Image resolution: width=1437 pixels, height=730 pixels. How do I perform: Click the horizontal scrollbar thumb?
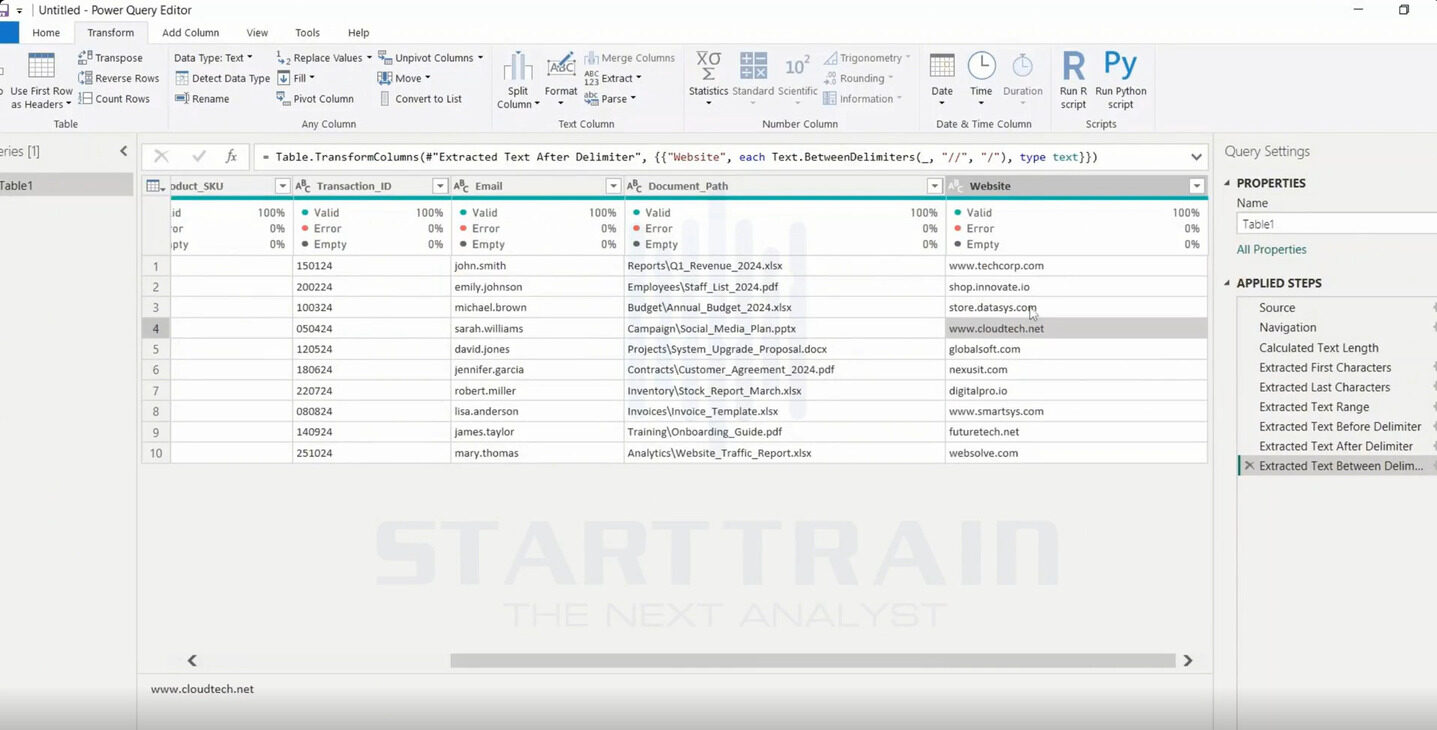point(812,661)
